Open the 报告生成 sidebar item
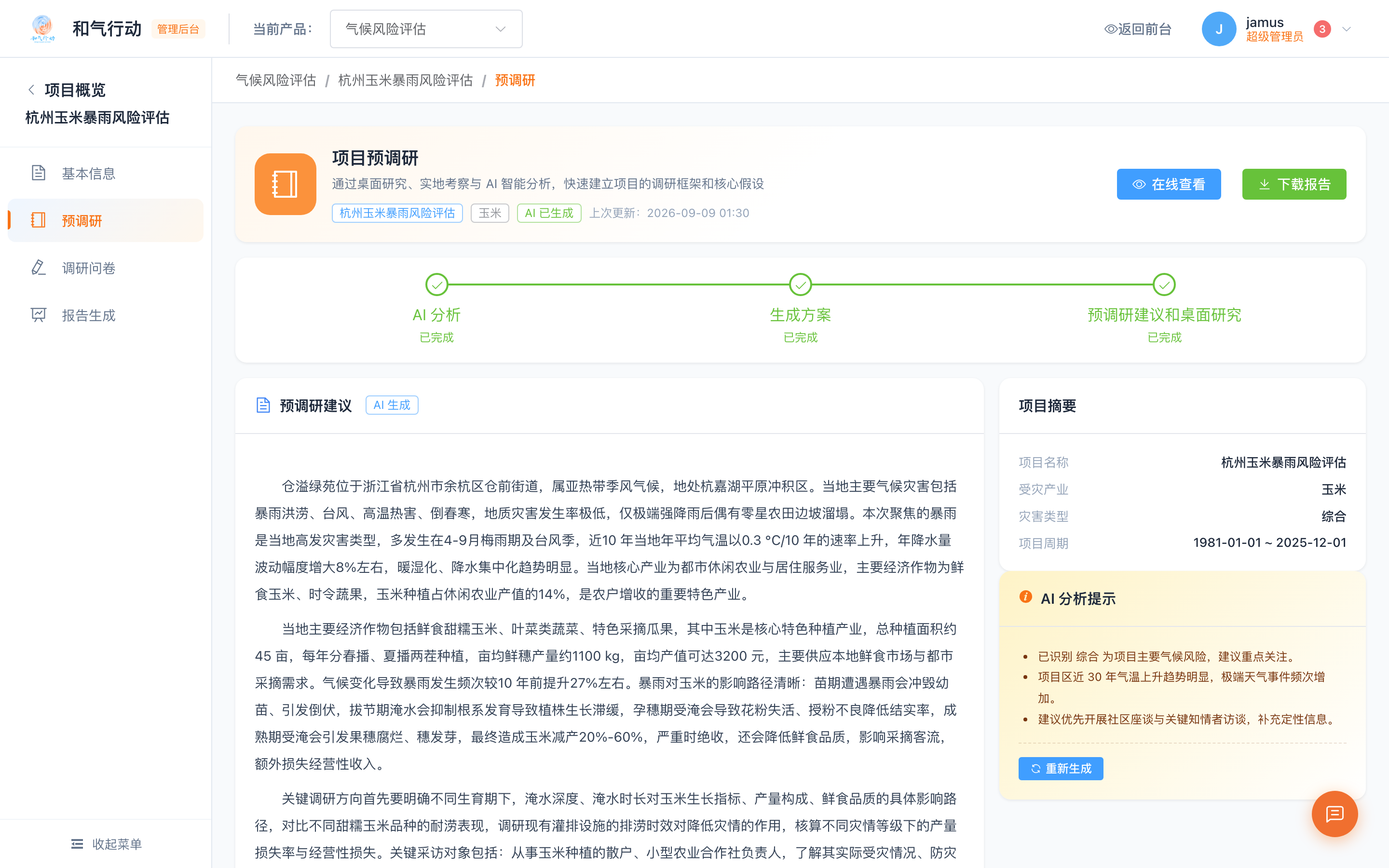The width and height of the screenshot is (1389, 868). (x=106, y=315)
